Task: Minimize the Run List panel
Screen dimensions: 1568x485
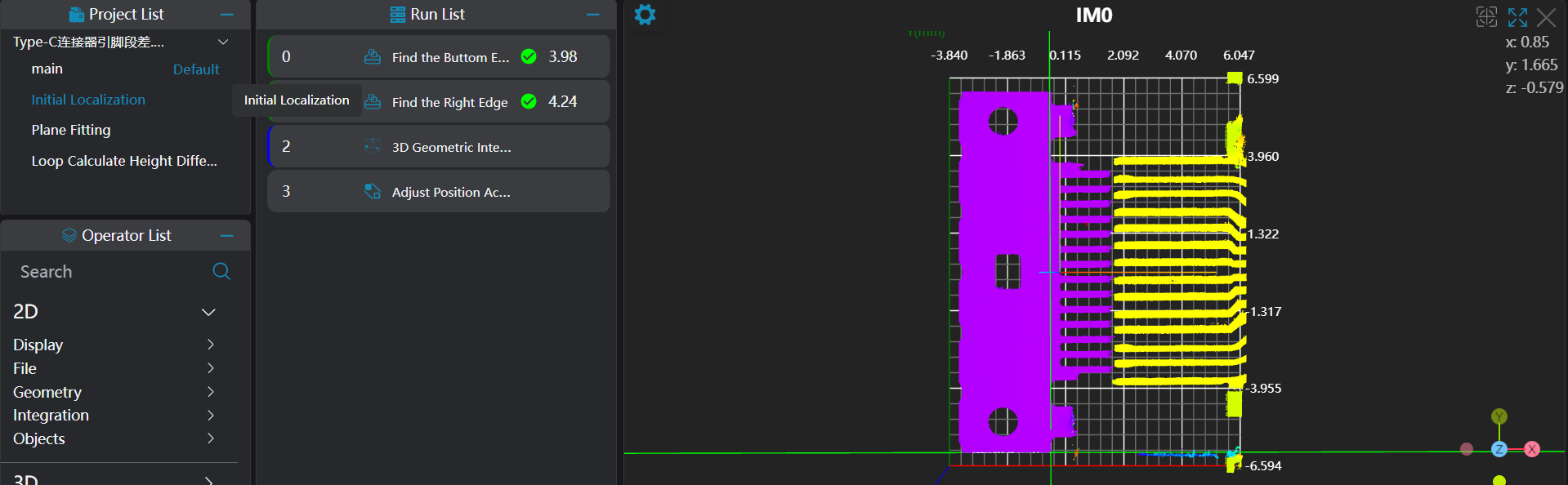Action: click(593, 15)
